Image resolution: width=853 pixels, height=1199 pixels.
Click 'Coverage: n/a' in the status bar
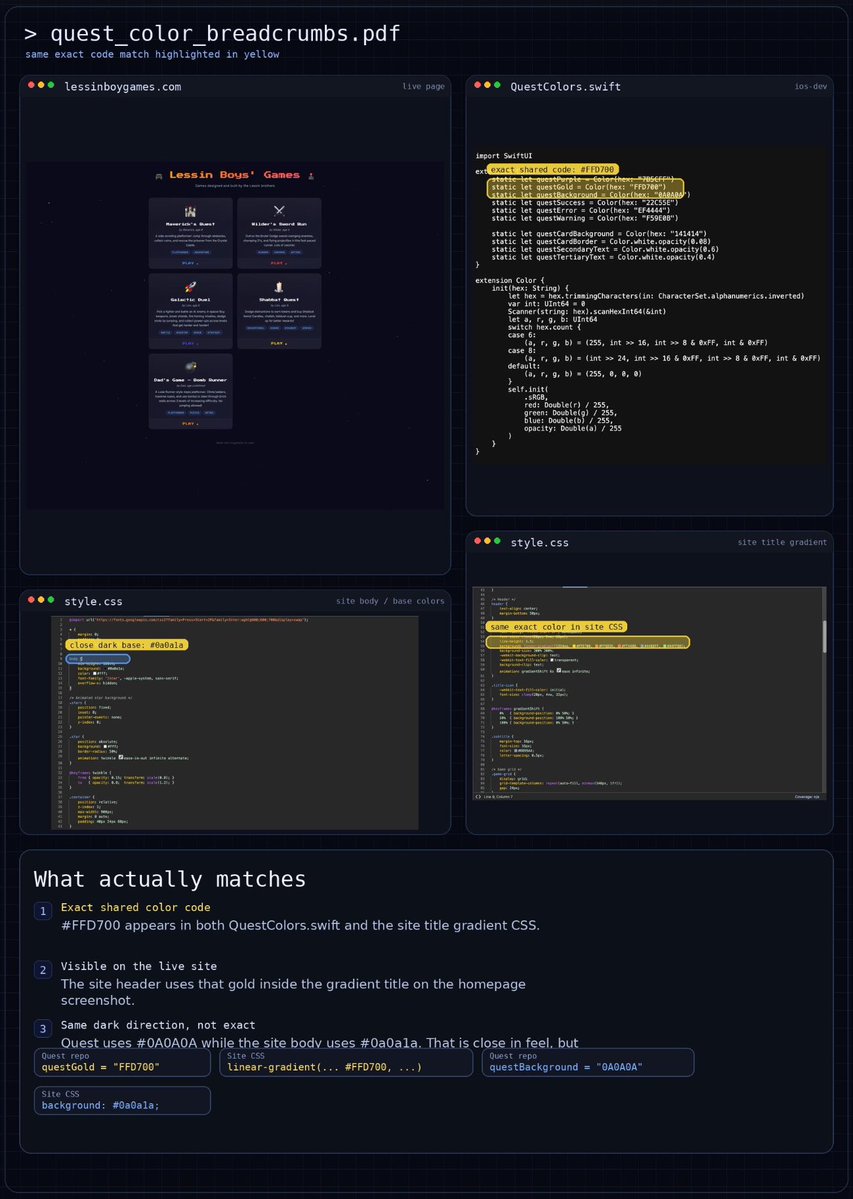(806, 796)
